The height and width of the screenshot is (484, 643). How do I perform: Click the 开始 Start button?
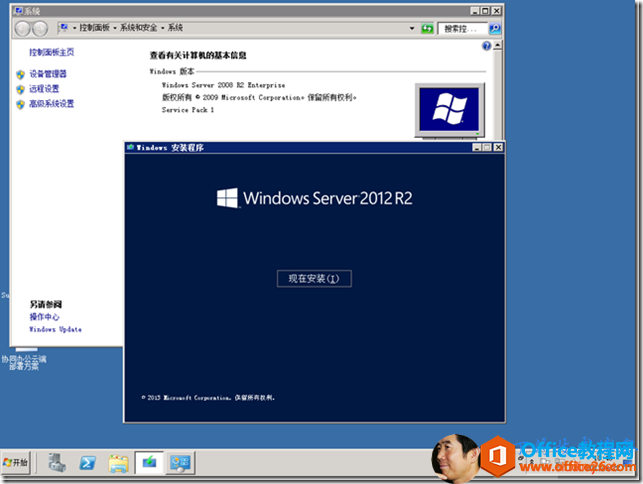click(16, 463)
